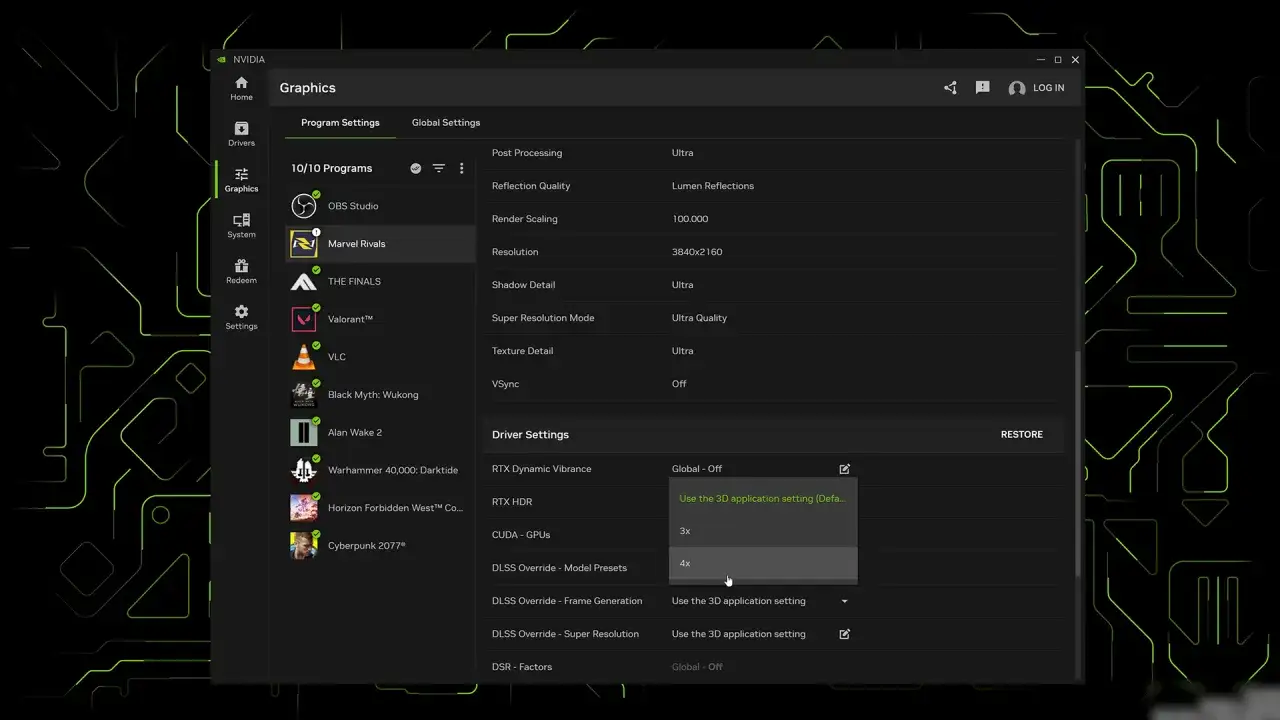Click the Marvel Rivals app icon
Screen dimensions: 1280x720
pos(304,244)
